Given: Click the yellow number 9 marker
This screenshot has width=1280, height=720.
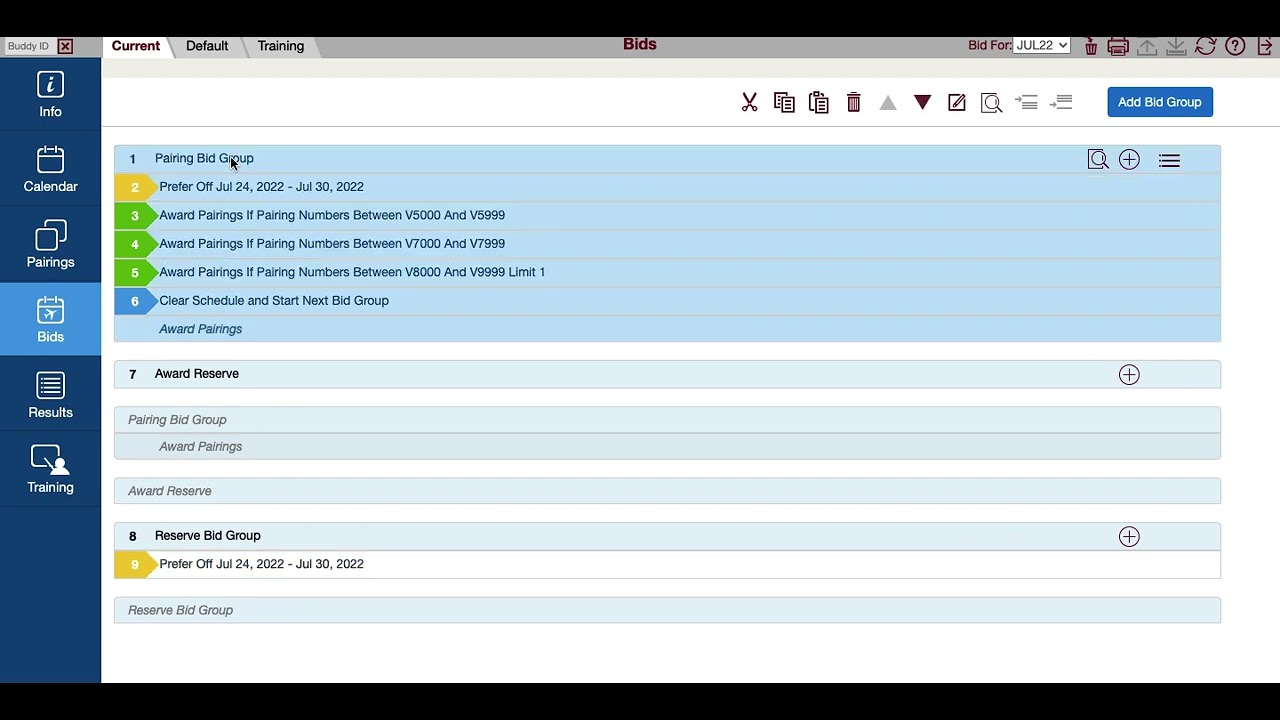Looking at the screenshot, I should click(x=135, y=564).
